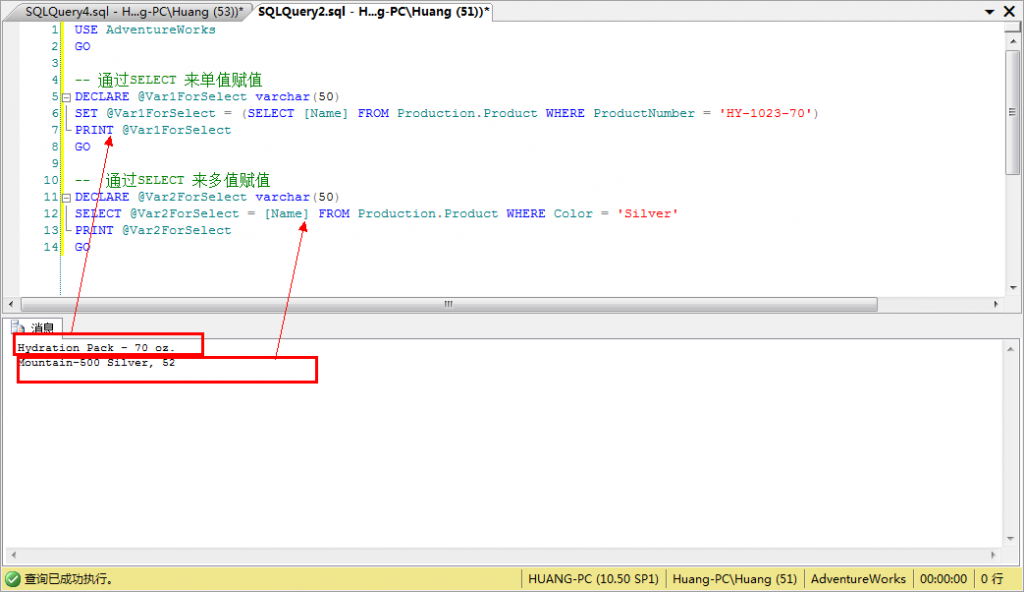Image resolution: width=1024 pixels, height=592 pixels.
Task: Close the active SQLQuery2.sql document
Action: [x=1011, y=11]
